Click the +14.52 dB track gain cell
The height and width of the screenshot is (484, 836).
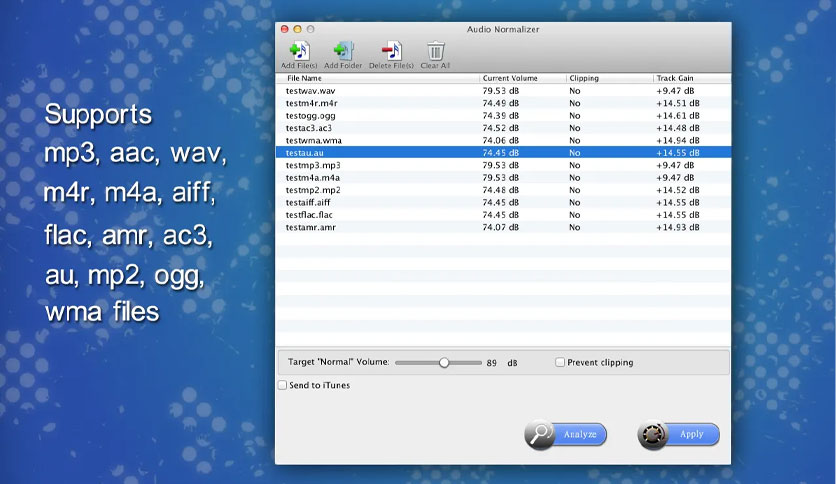(x=678, y=190)
